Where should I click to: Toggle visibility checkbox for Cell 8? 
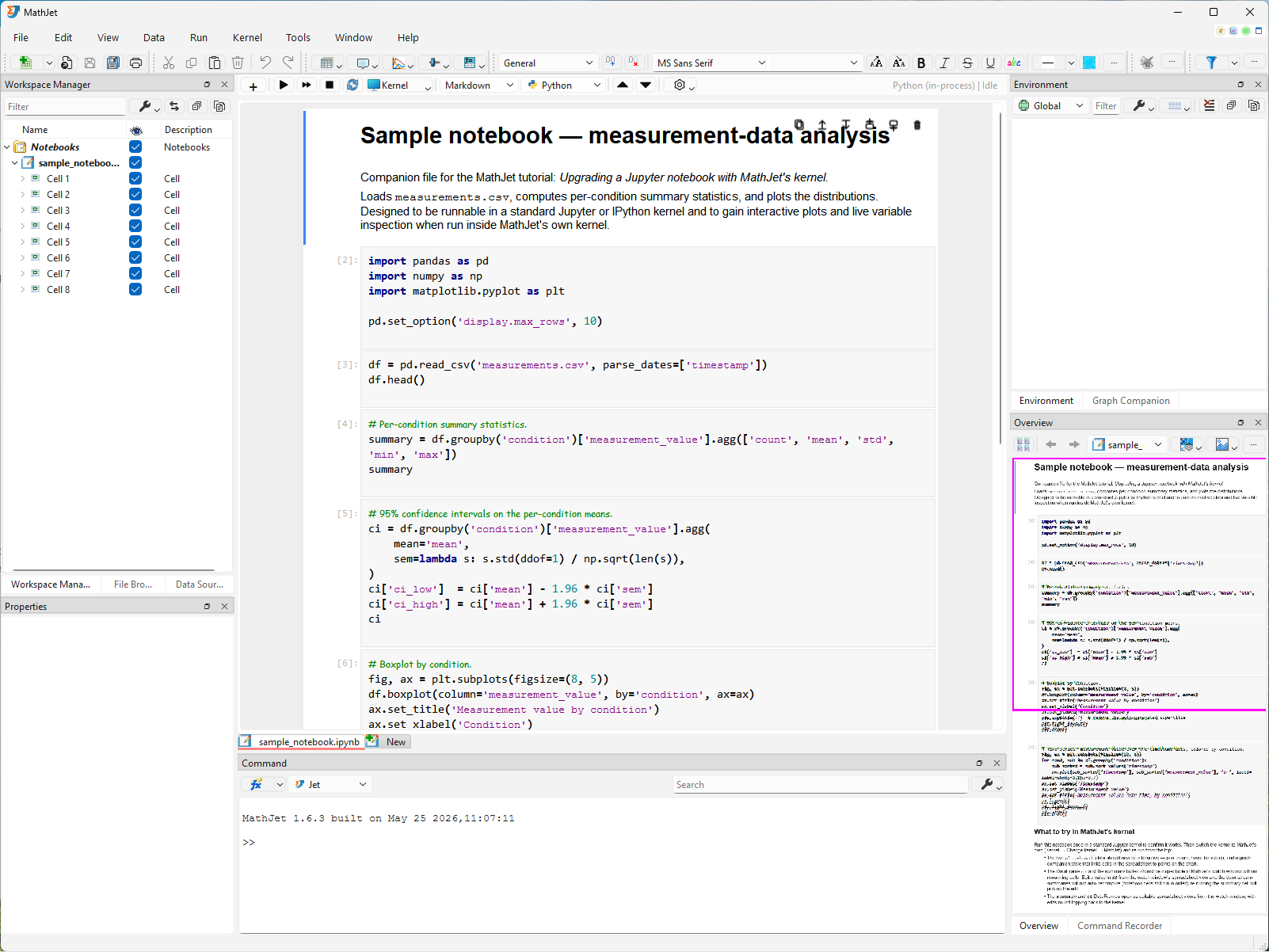point(135,289)
